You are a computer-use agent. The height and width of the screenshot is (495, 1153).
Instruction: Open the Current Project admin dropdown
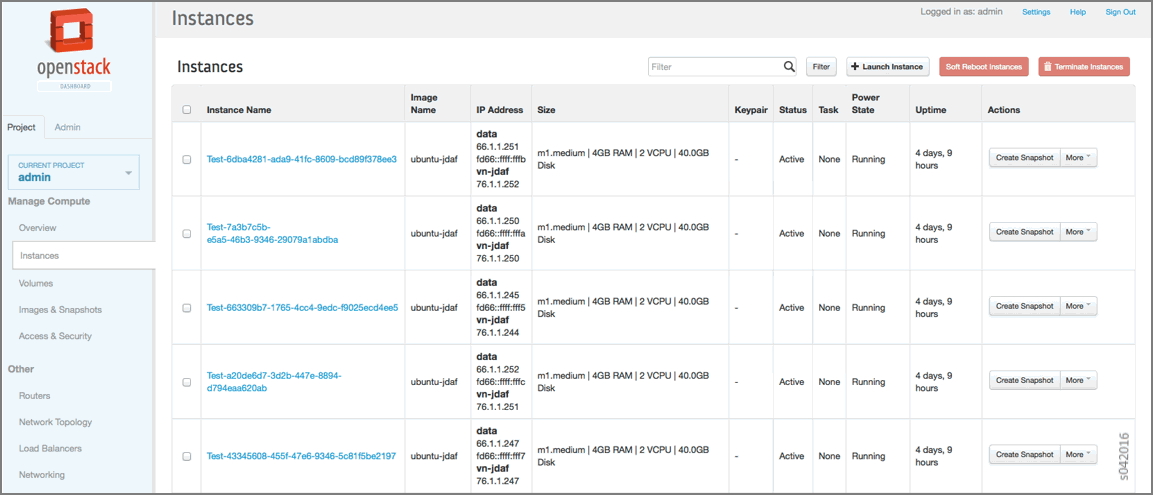(74, 172)
